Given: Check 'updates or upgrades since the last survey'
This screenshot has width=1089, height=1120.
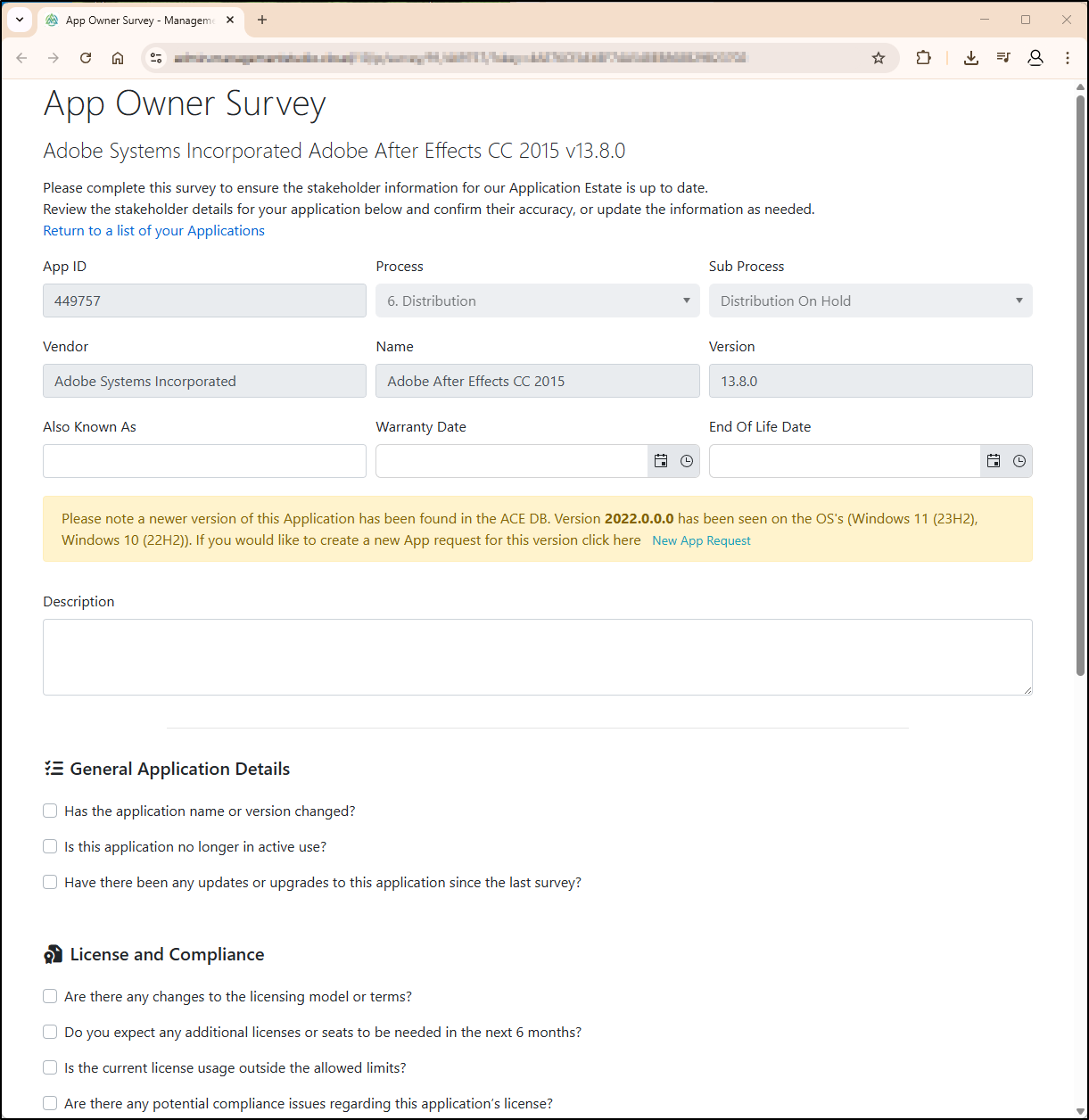Looking at the screenshot, I should (50, 882).
